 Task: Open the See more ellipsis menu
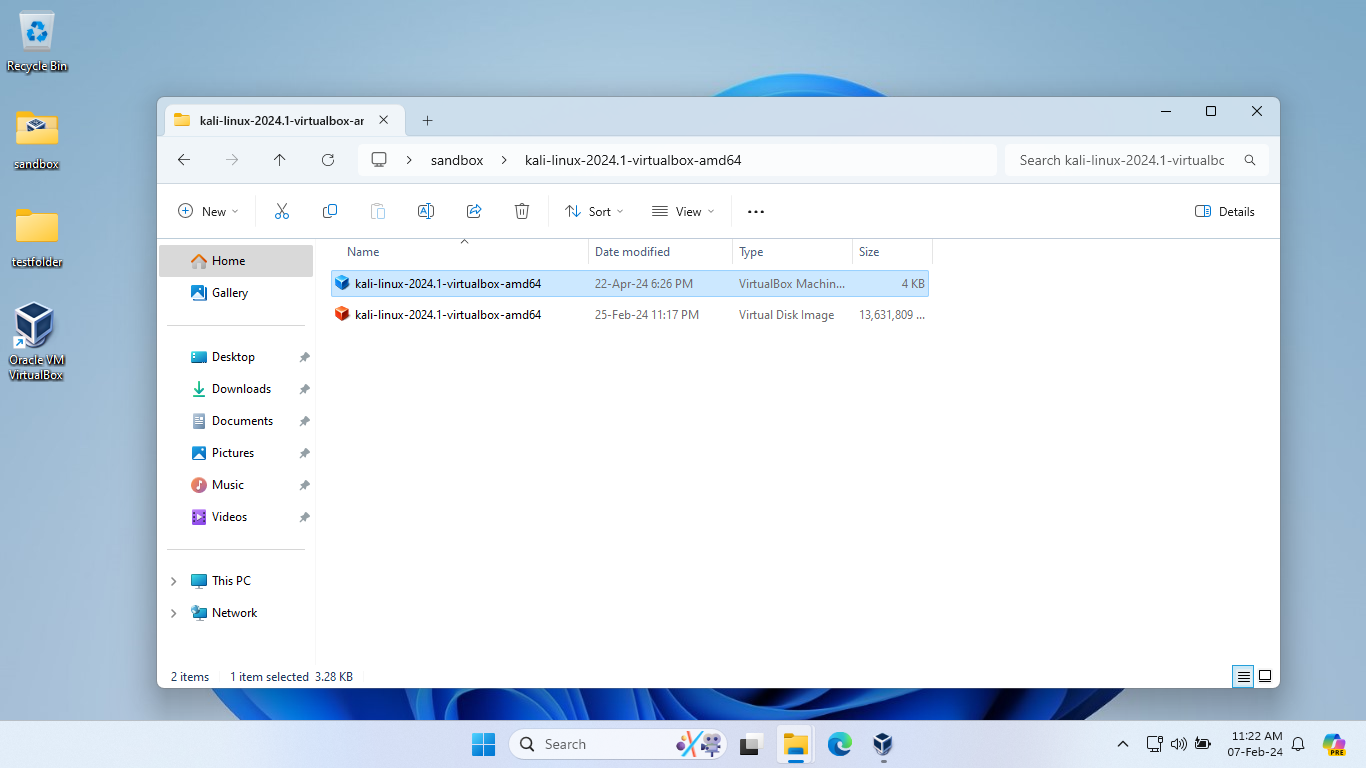point(756,211)
